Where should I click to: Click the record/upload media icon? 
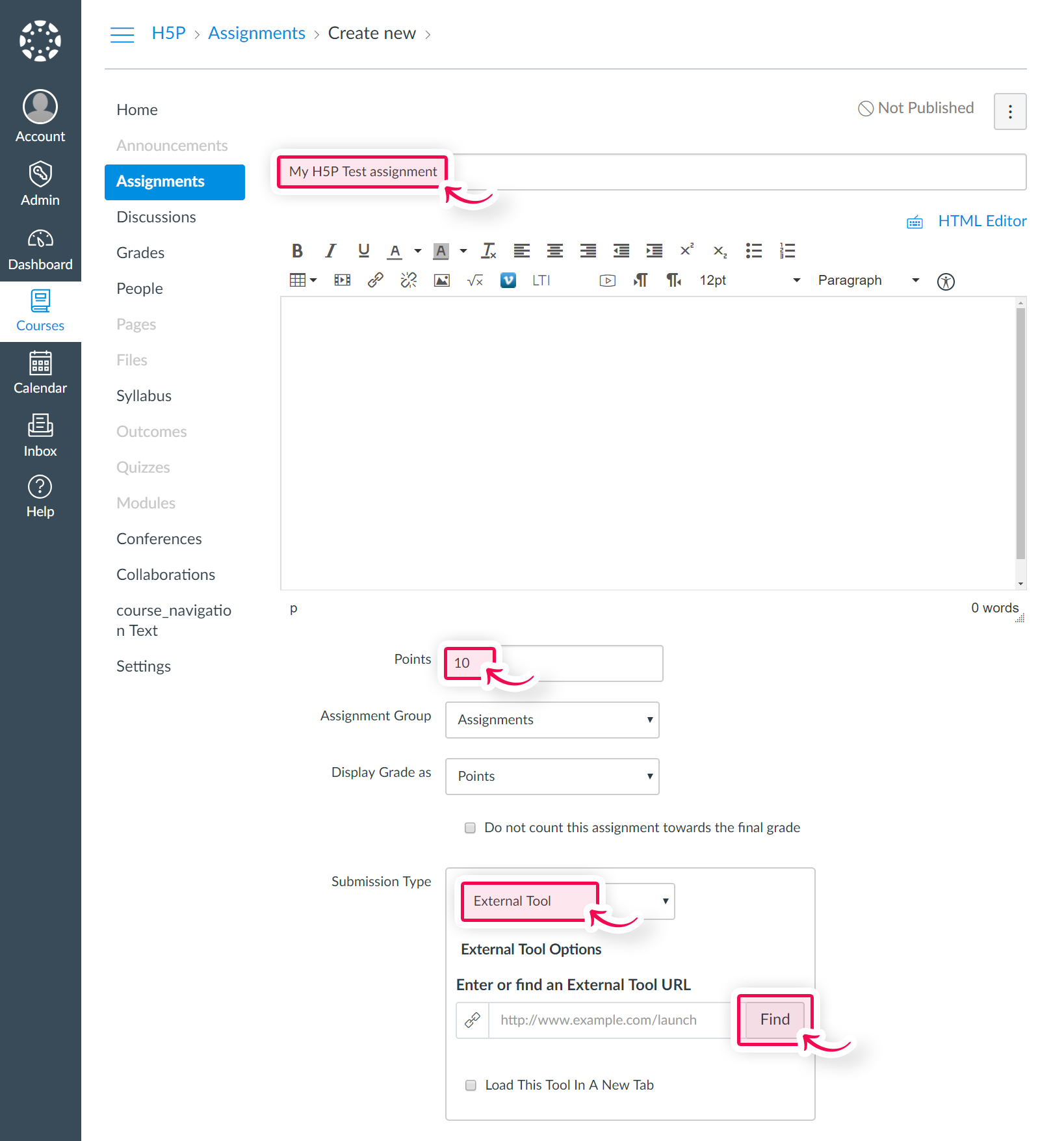click(608, 281)
